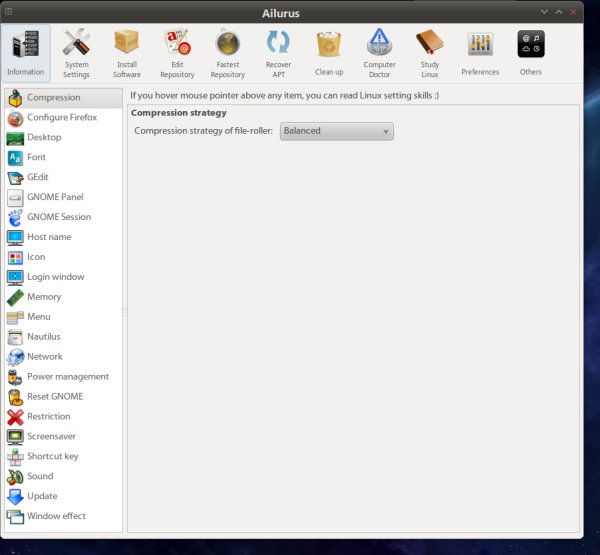Open System Settings toolbar icon
The image size is (600, 555).
pos(76,52)
